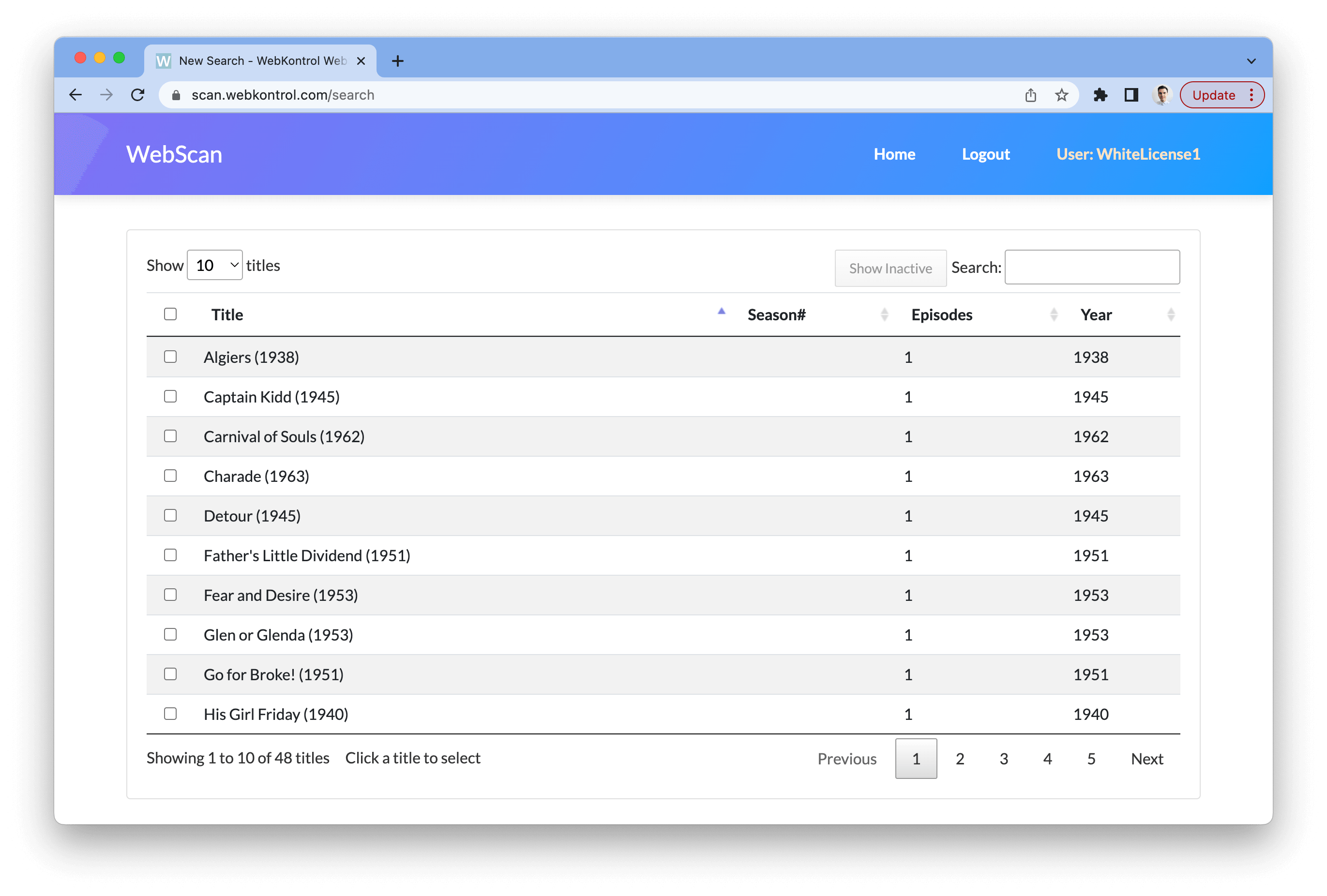Select the title His Girl Friday (1940)
The image size is (1327, 896).
(x=276, y=714)
